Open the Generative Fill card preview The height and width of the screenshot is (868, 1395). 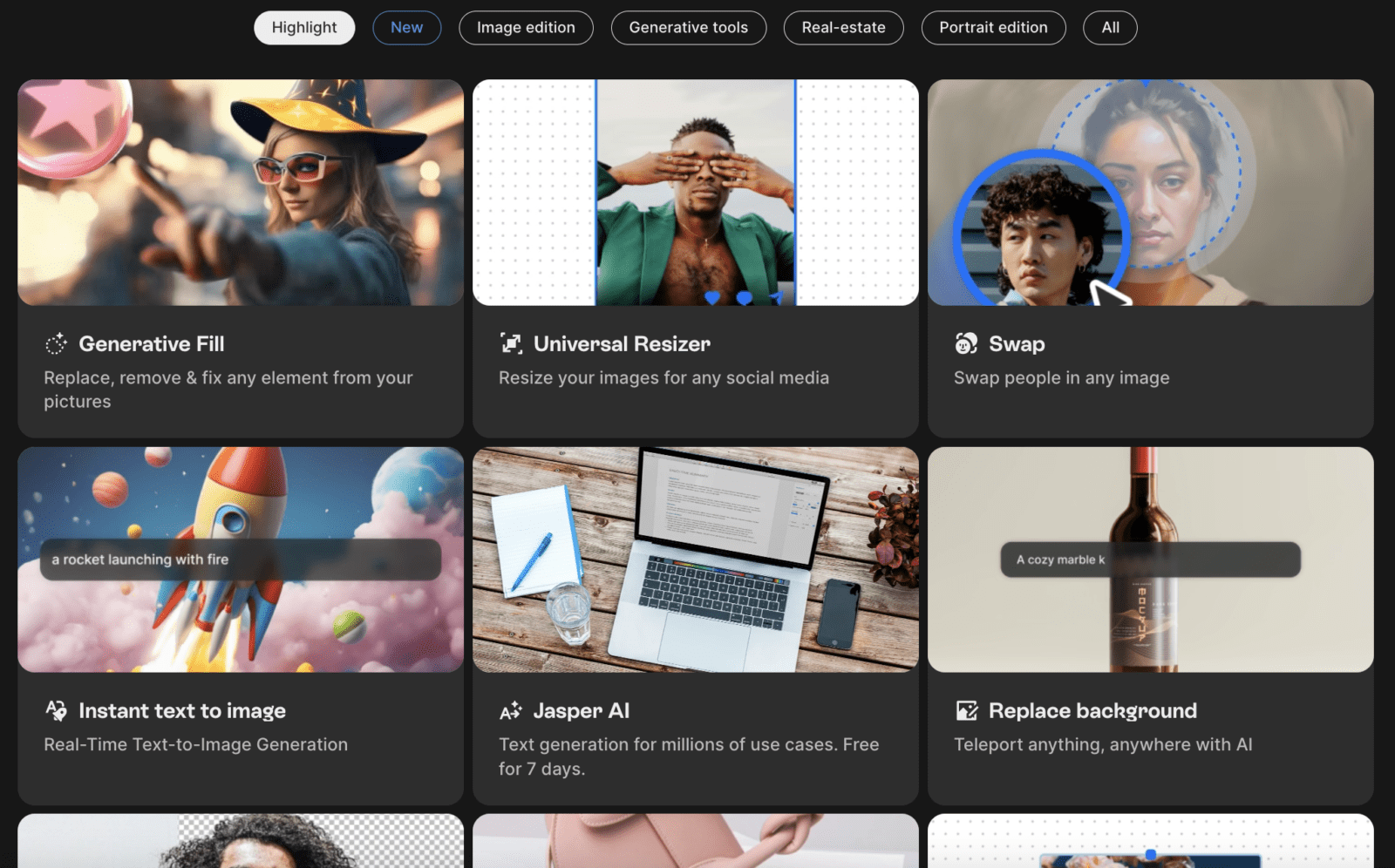[x=242, y=193]
